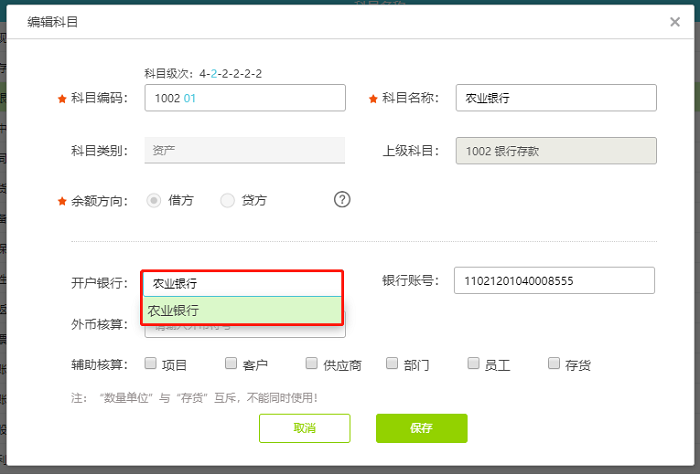
Task: Click the 科目编码 input field
Action: 245,98
